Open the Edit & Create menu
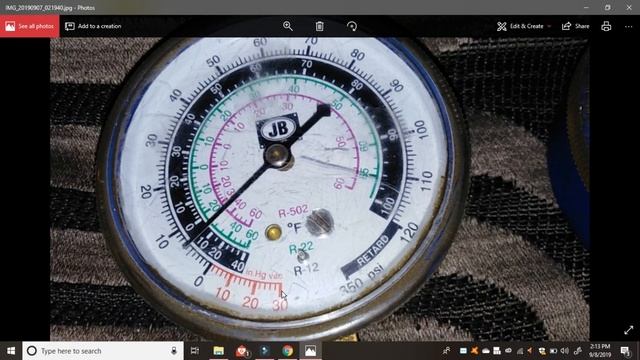640x360 pixels. [524, 26]
